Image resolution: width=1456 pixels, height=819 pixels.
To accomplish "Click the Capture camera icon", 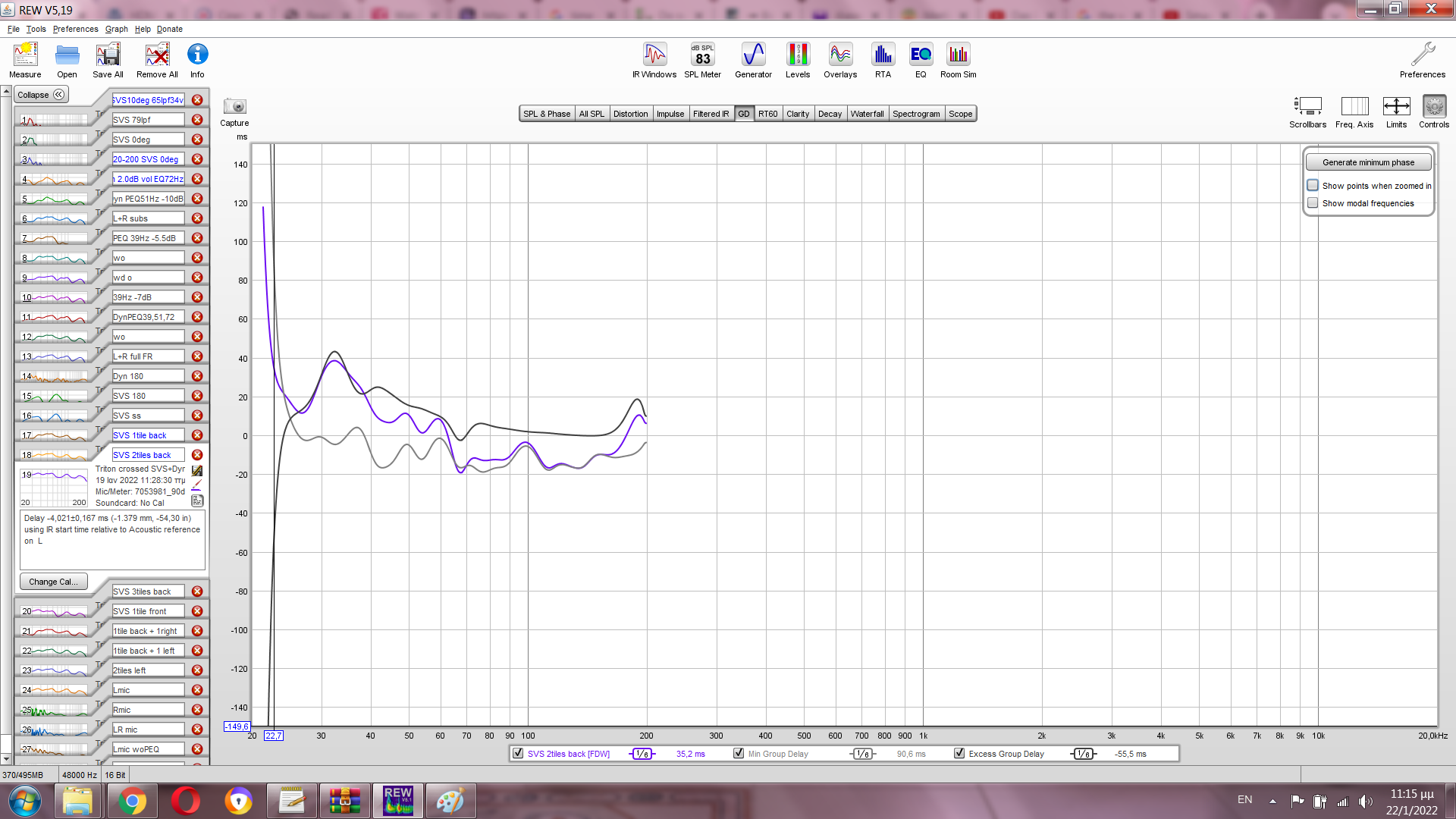I will 234,107.
